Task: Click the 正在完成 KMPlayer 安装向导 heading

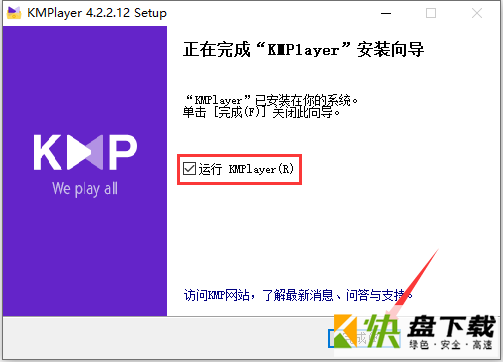Action: (x=304, y=50)
